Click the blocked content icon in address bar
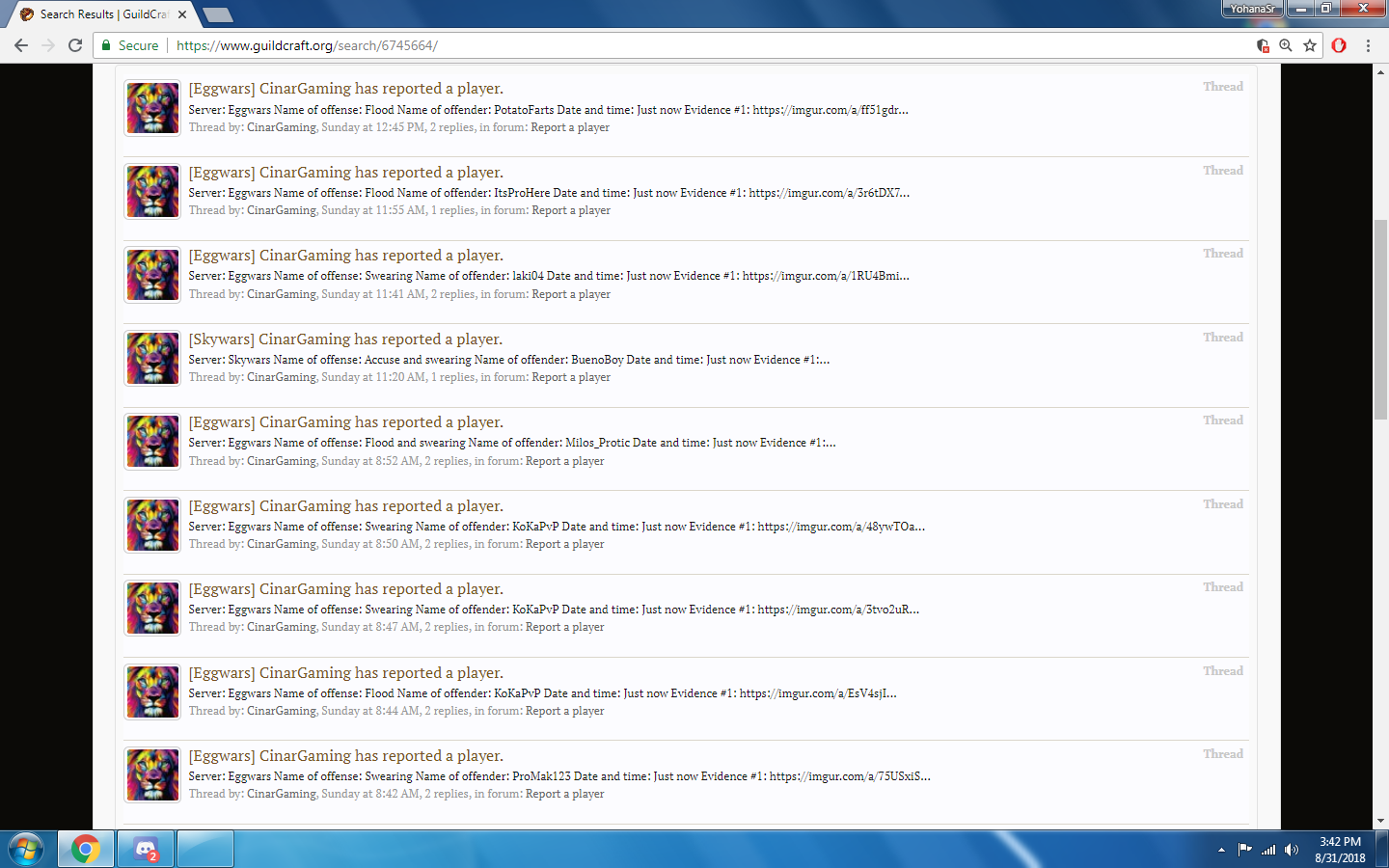1389x868 pixels. [x=1263, y=45]
